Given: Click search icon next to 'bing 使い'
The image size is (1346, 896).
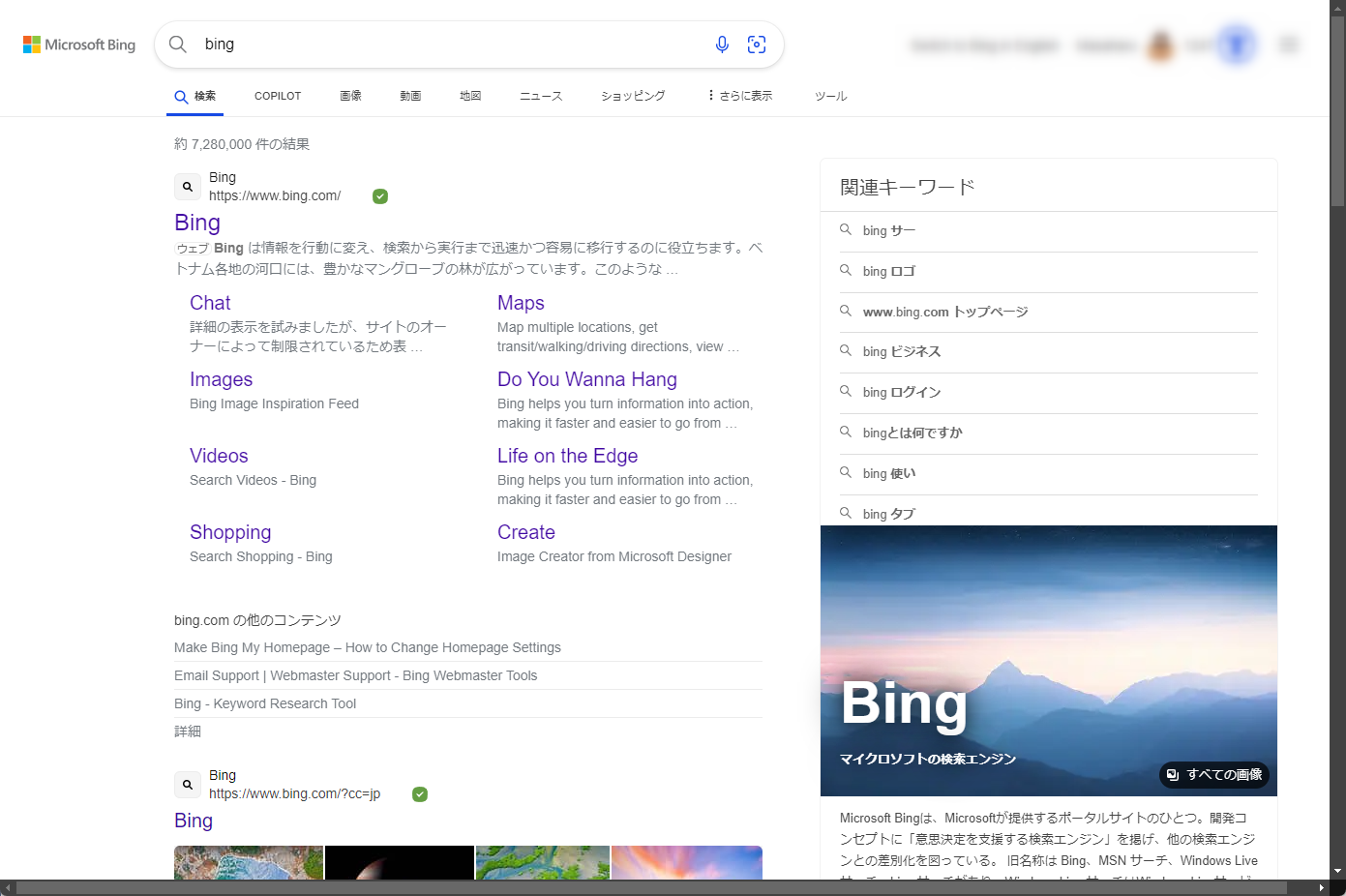Looking at the screenshot, I should [846, 473].
